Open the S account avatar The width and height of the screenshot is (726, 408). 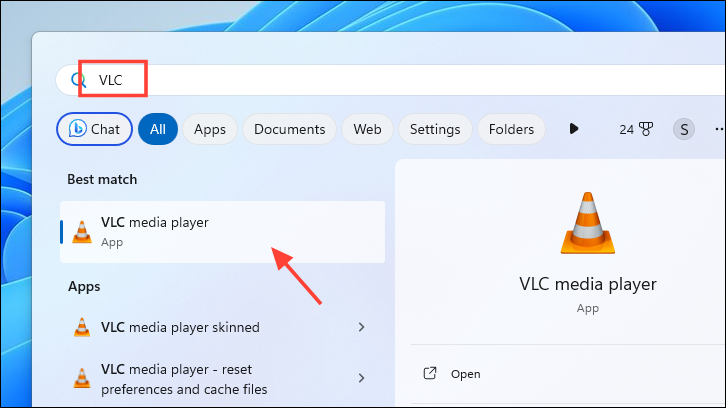(x=684, y=129)
